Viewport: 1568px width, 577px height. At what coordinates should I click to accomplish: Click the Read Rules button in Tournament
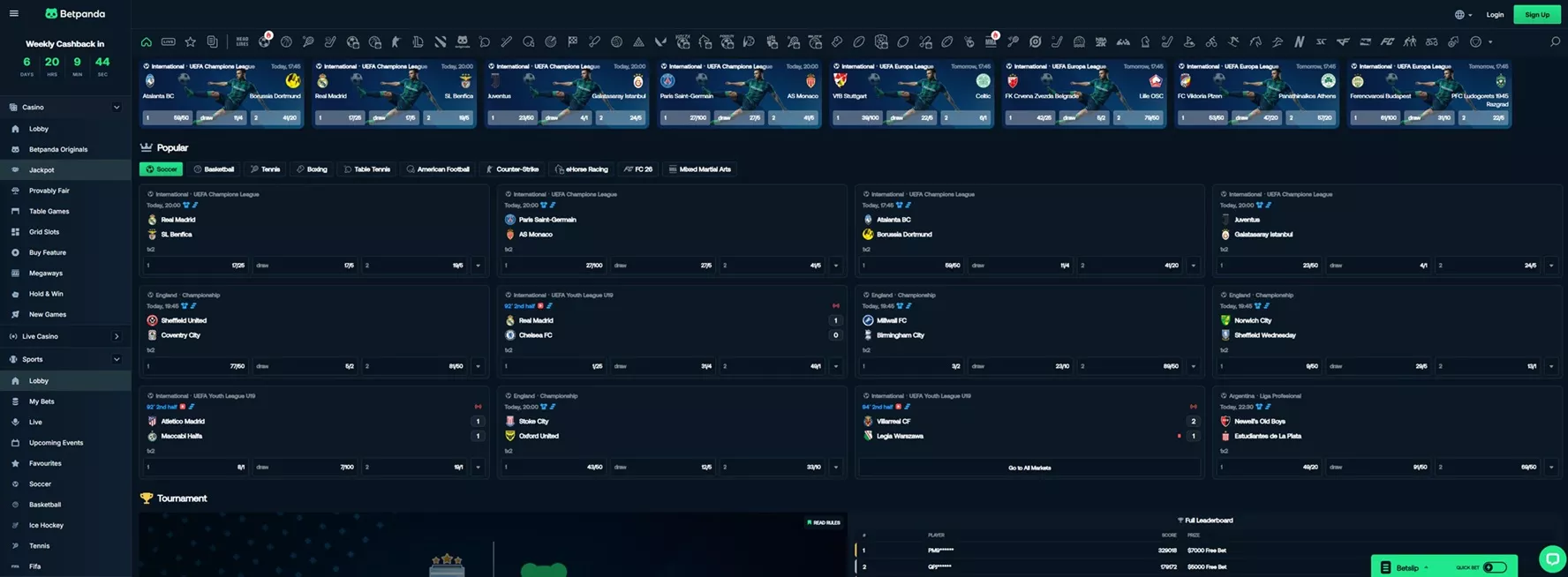coord(824,522)
